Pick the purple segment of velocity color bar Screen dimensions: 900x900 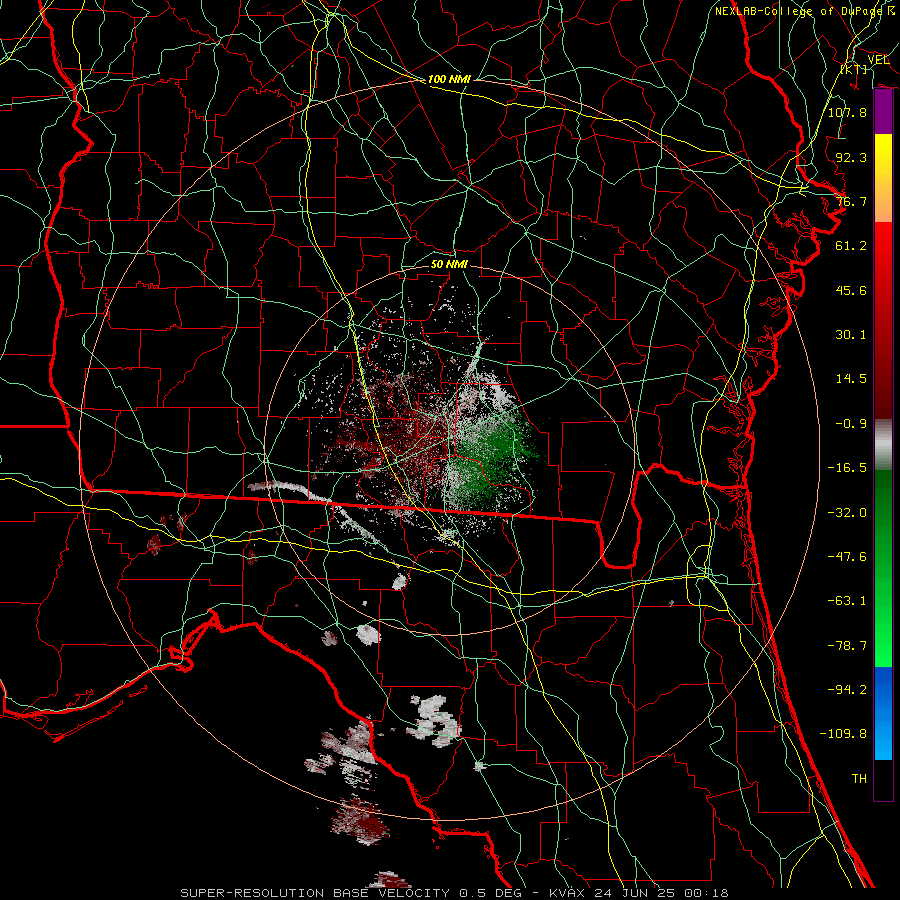click(883, 112)
